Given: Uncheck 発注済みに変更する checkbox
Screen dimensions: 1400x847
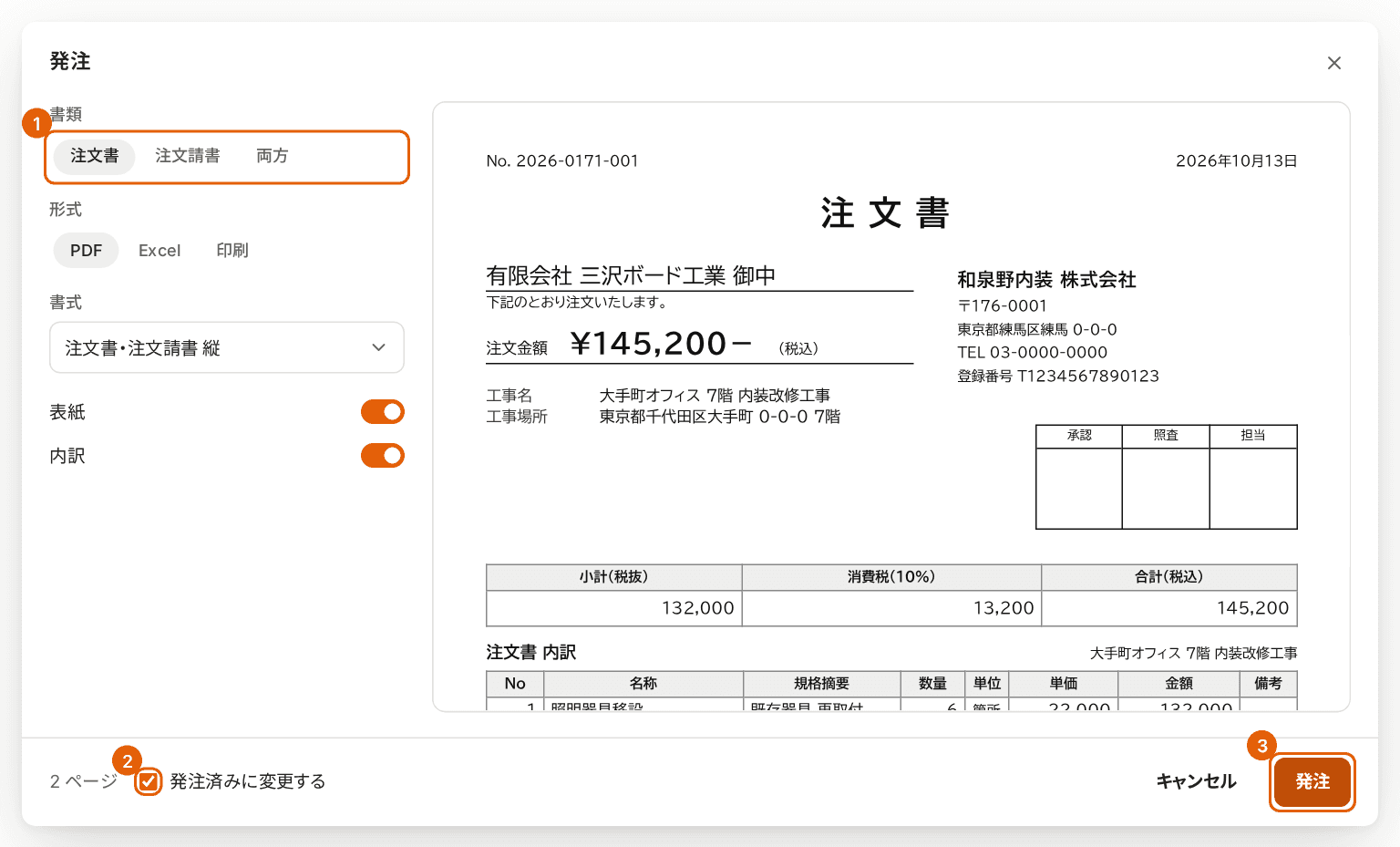Looking at the screenshot, I should [x=149, y=781].
